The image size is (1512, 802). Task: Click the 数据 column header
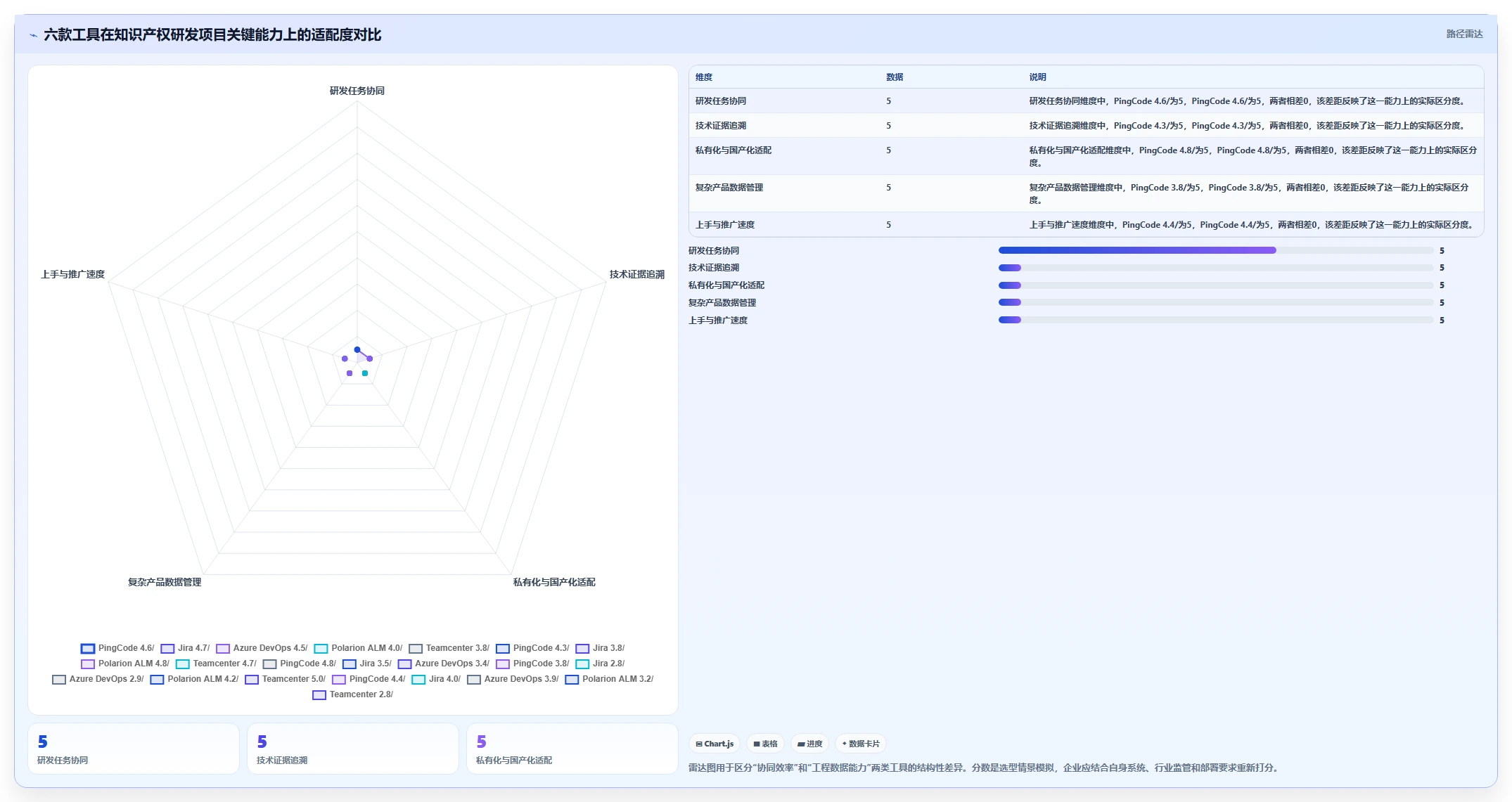tap(895, 77)
